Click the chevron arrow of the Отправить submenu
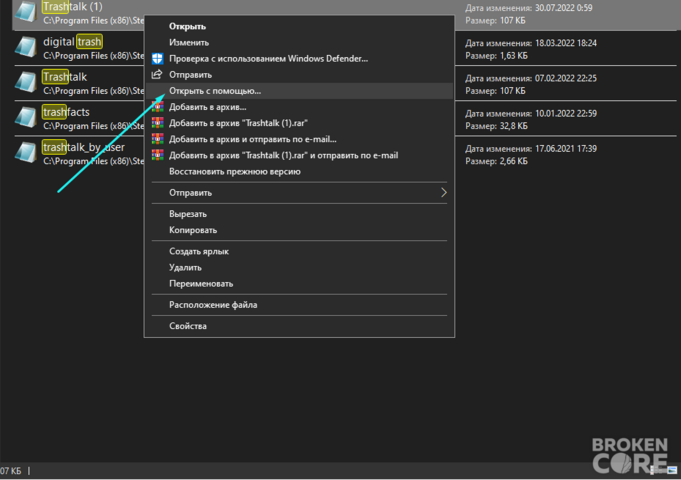The width and height of the screenshot is (681, 480). coord(443,192)
